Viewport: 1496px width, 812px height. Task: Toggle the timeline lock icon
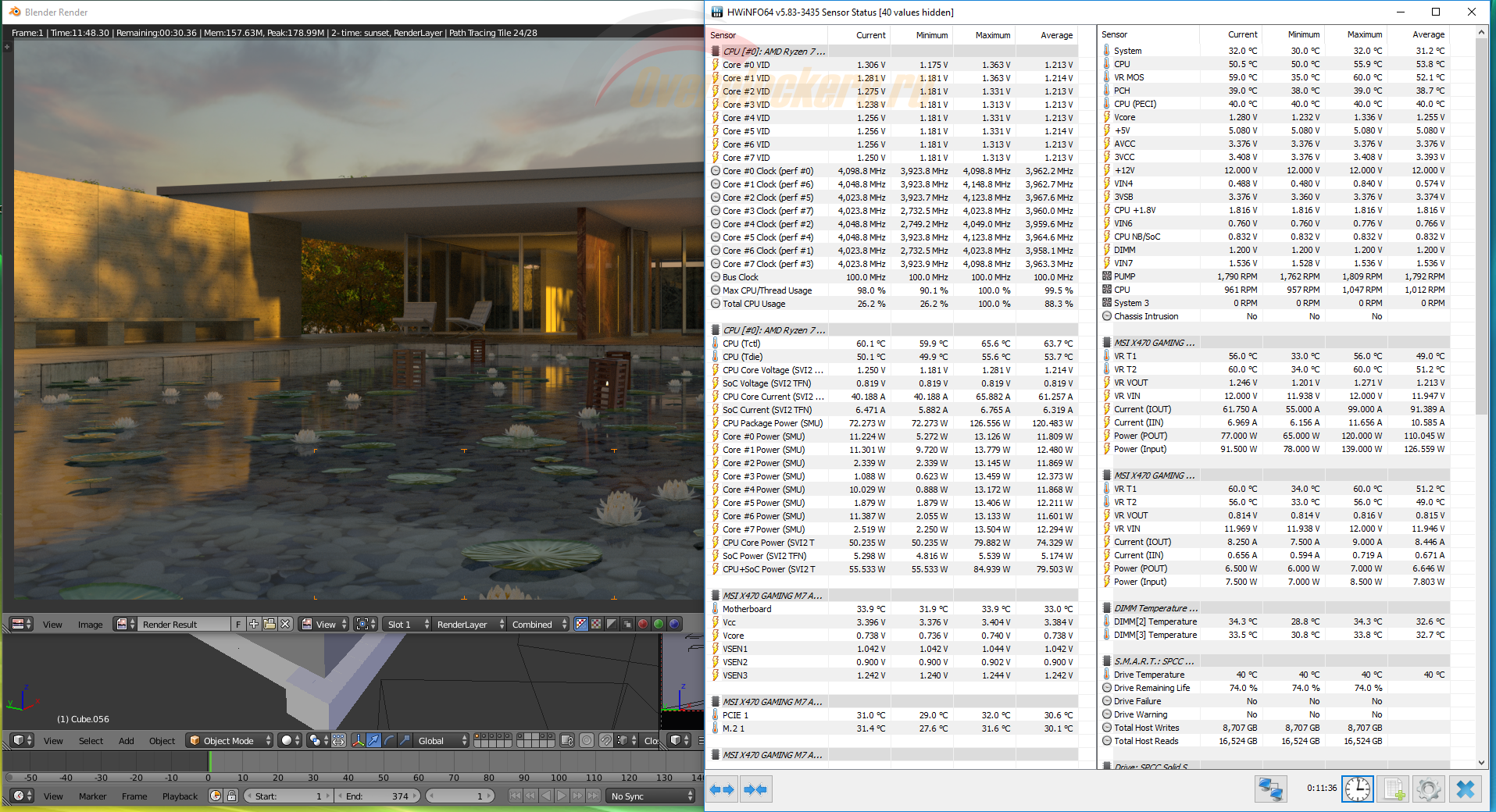pyautogui.click(x=231, y=796)
